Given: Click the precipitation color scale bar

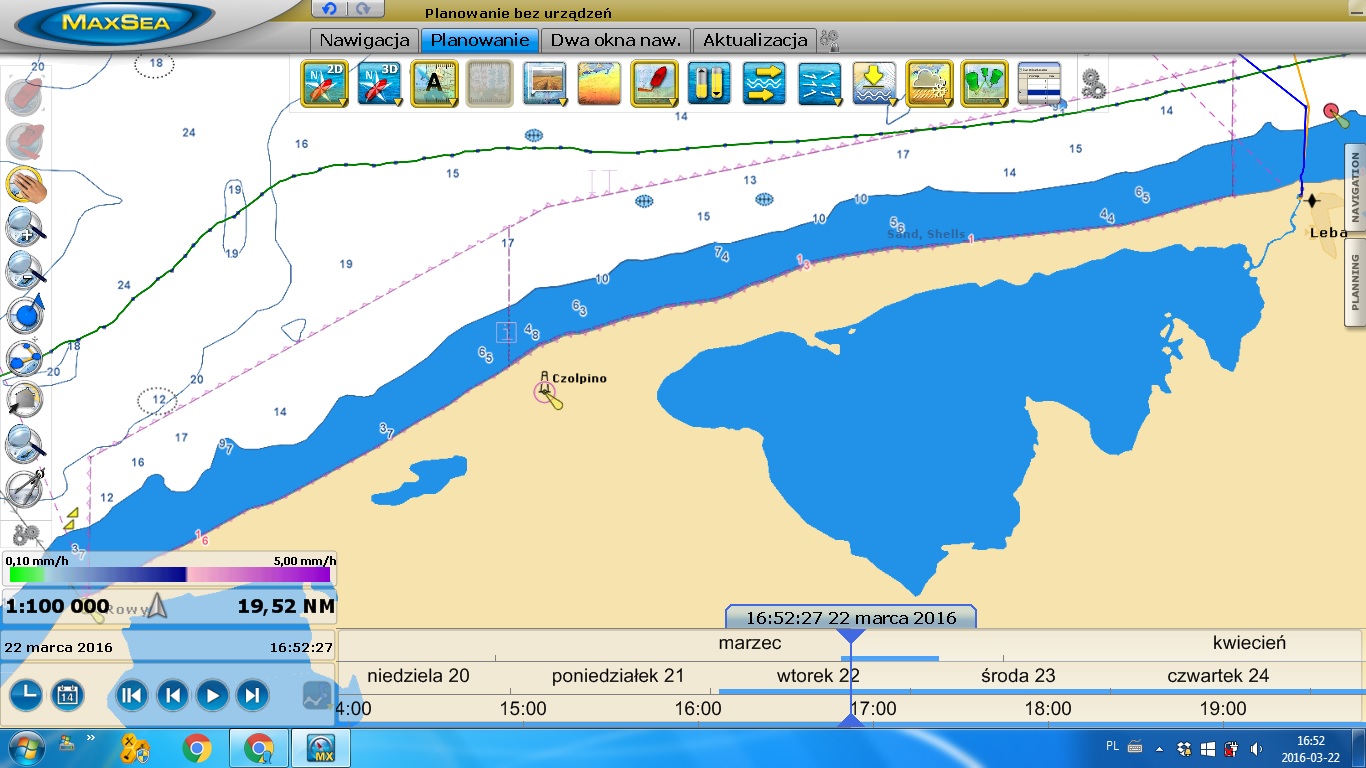Looking at the screenshot, I should tap(169, 575).
